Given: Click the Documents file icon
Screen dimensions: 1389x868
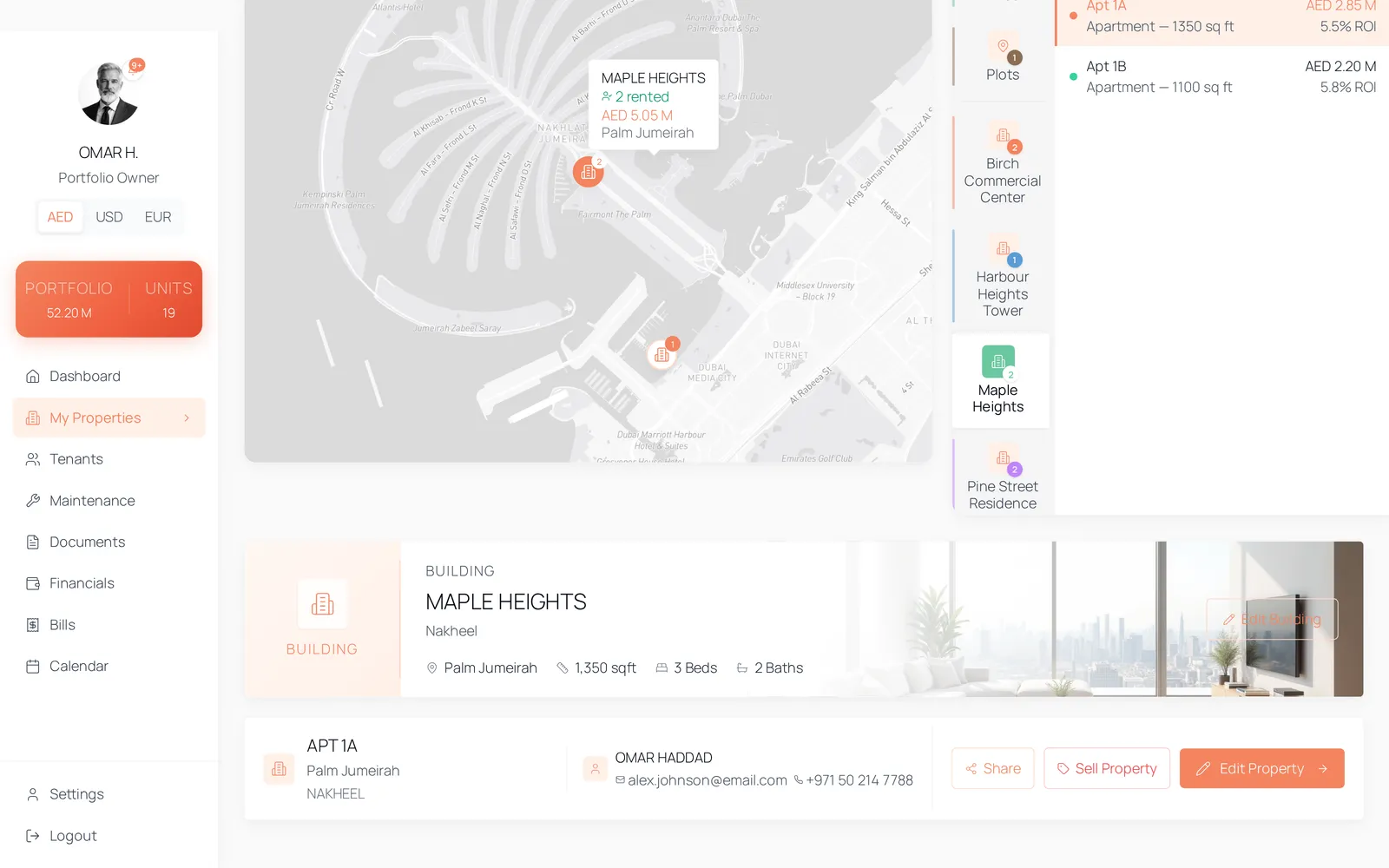Looking at the screenshot, I should point(33,542).
